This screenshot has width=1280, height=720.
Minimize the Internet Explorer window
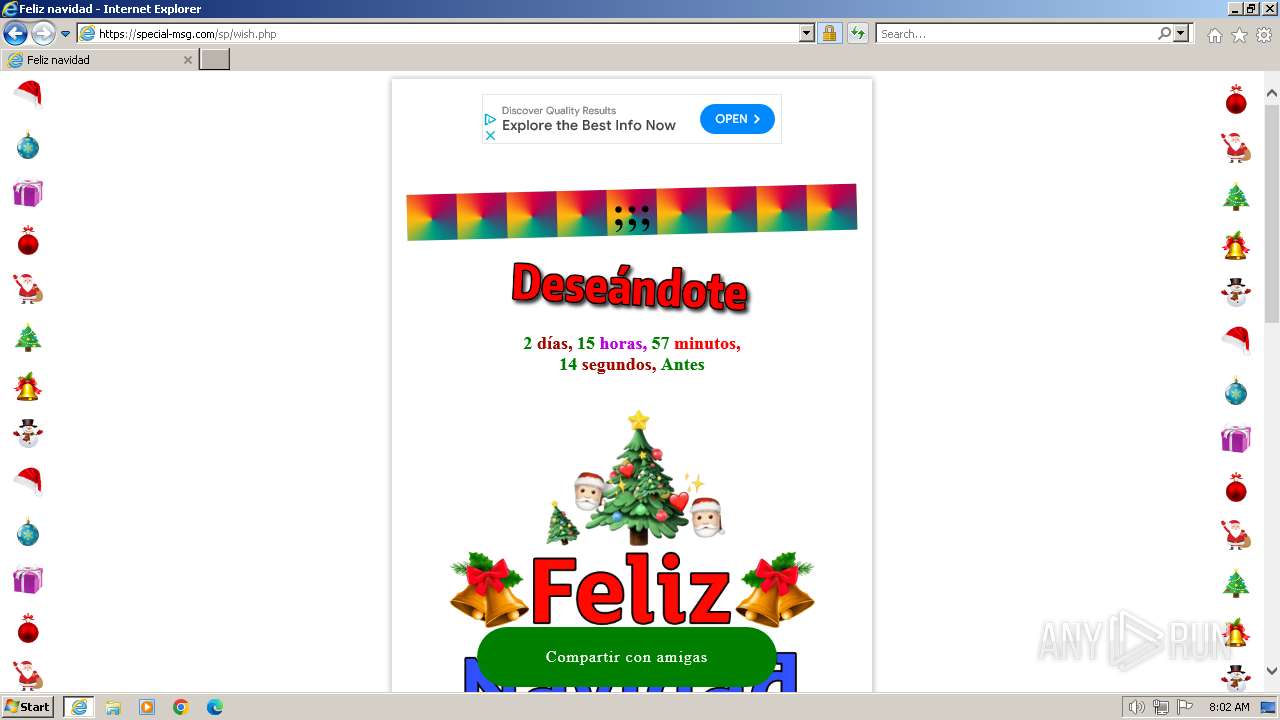(1234, 8)
